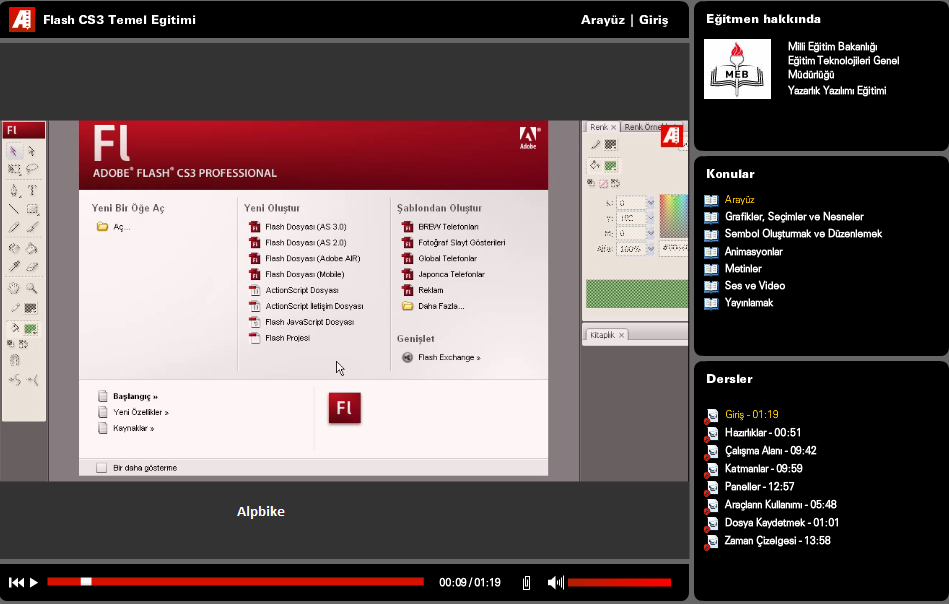Click the Smooth option icon in toolbar
This screenshot has width=949, height=604.
coord(14,380)
